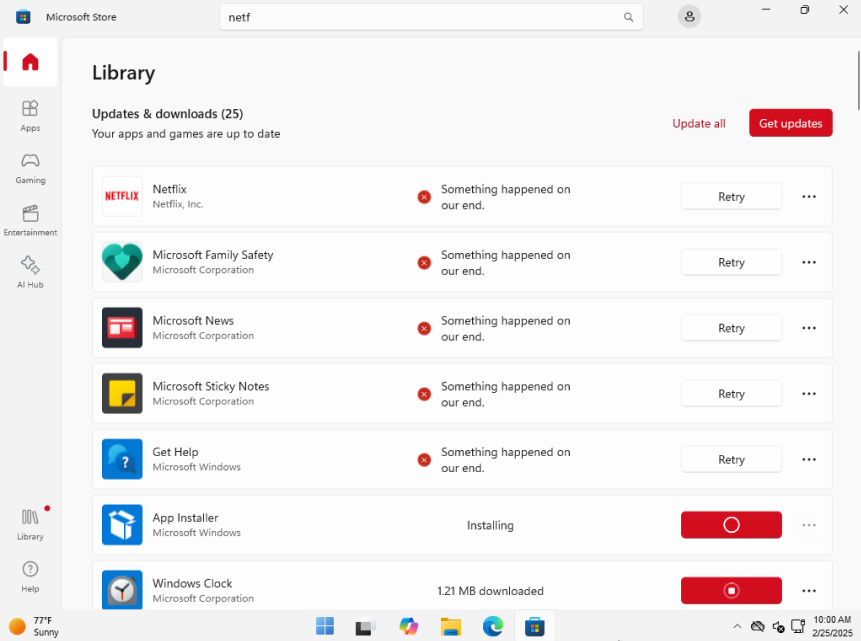The height and width of the screenshot is (641, 861).
Task: Open File Explorer from the taskbar
Action: click(451, 626)
